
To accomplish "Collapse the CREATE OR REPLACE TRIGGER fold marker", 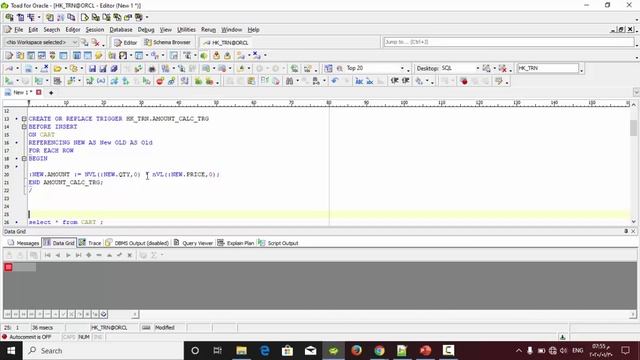I will 24,119.
